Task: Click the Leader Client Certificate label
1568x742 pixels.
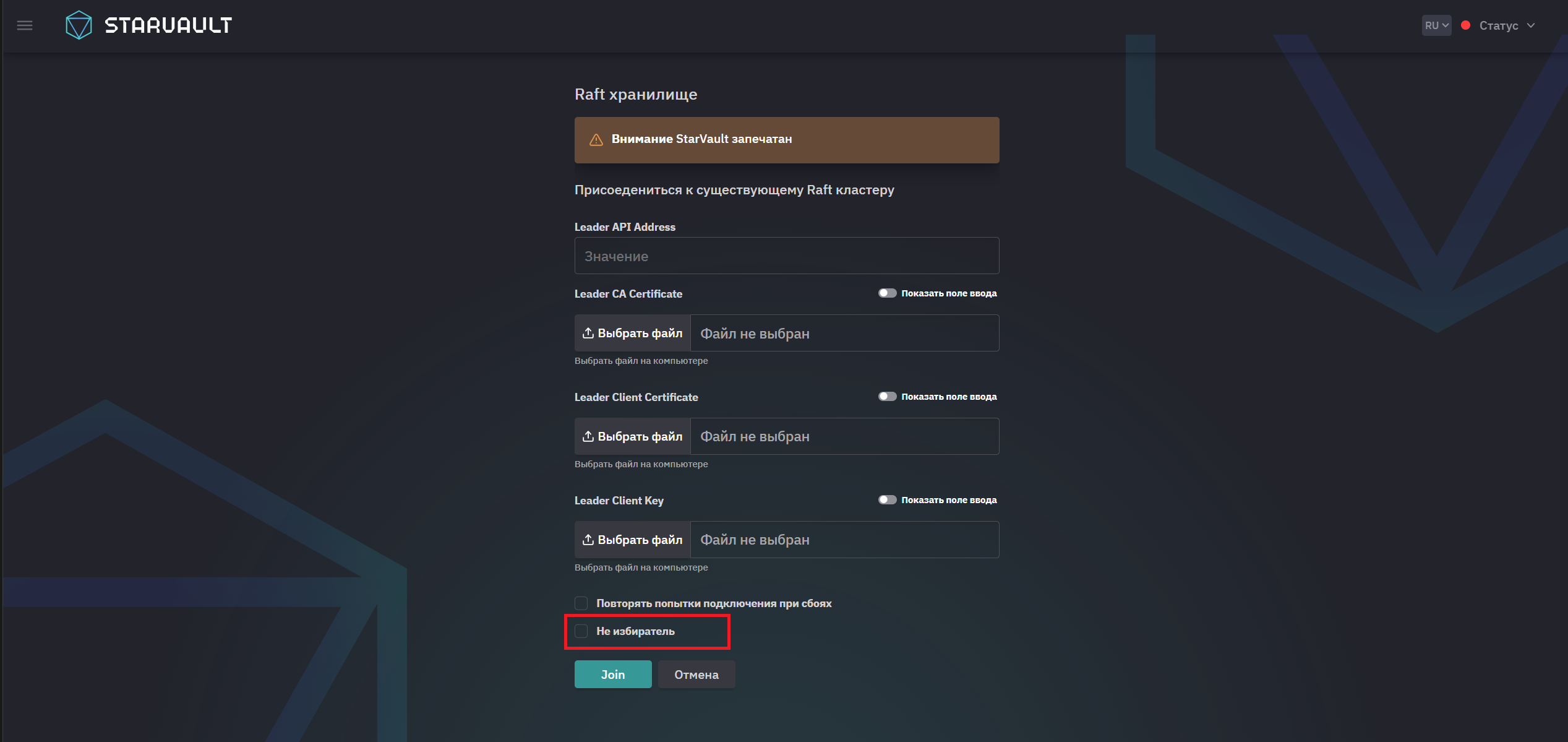Action: 636,397
